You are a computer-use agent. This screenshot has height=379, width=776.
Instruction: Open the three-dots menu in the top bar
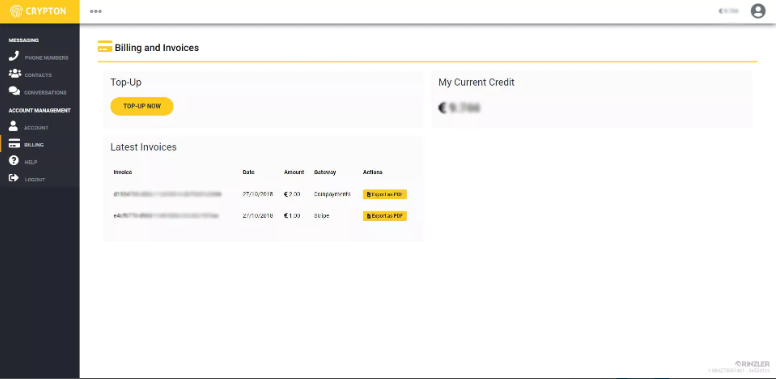(96, 11)
